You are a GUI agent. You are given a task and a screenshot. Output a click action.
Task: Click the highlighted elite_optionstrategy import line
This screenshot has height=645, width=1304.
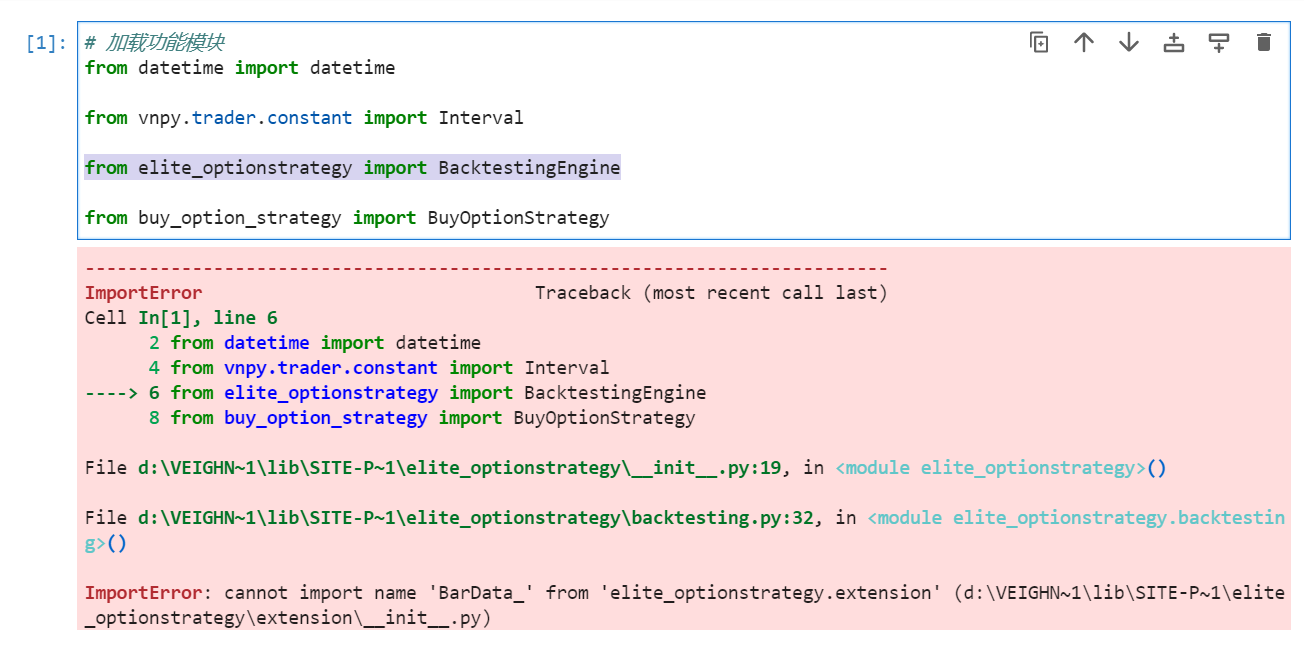[x=352, y=168]
